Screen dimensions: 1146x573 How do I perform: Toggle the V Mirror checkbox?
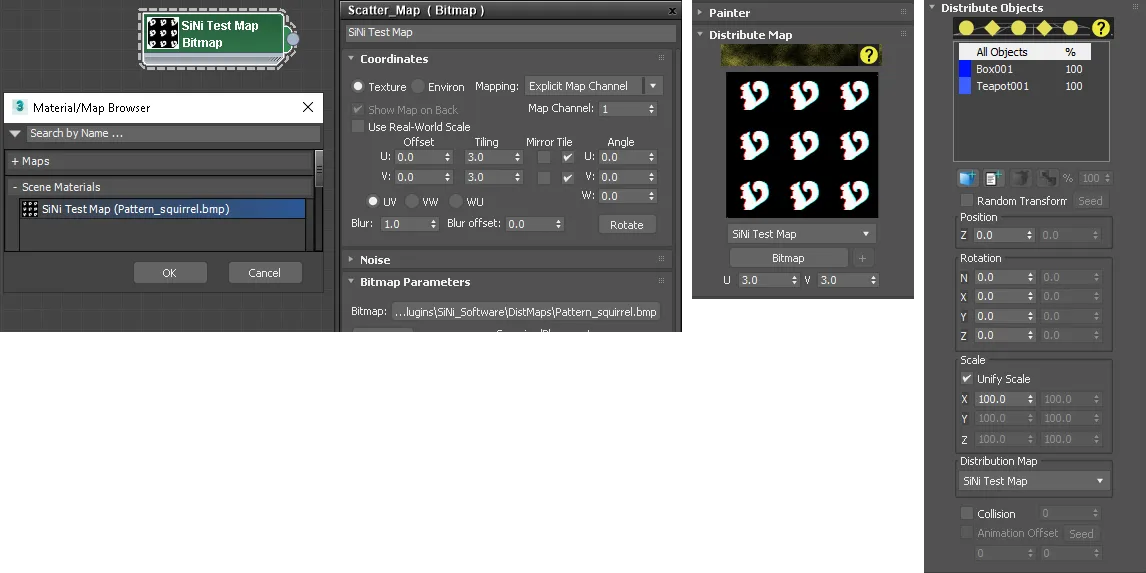pos(544,178)
